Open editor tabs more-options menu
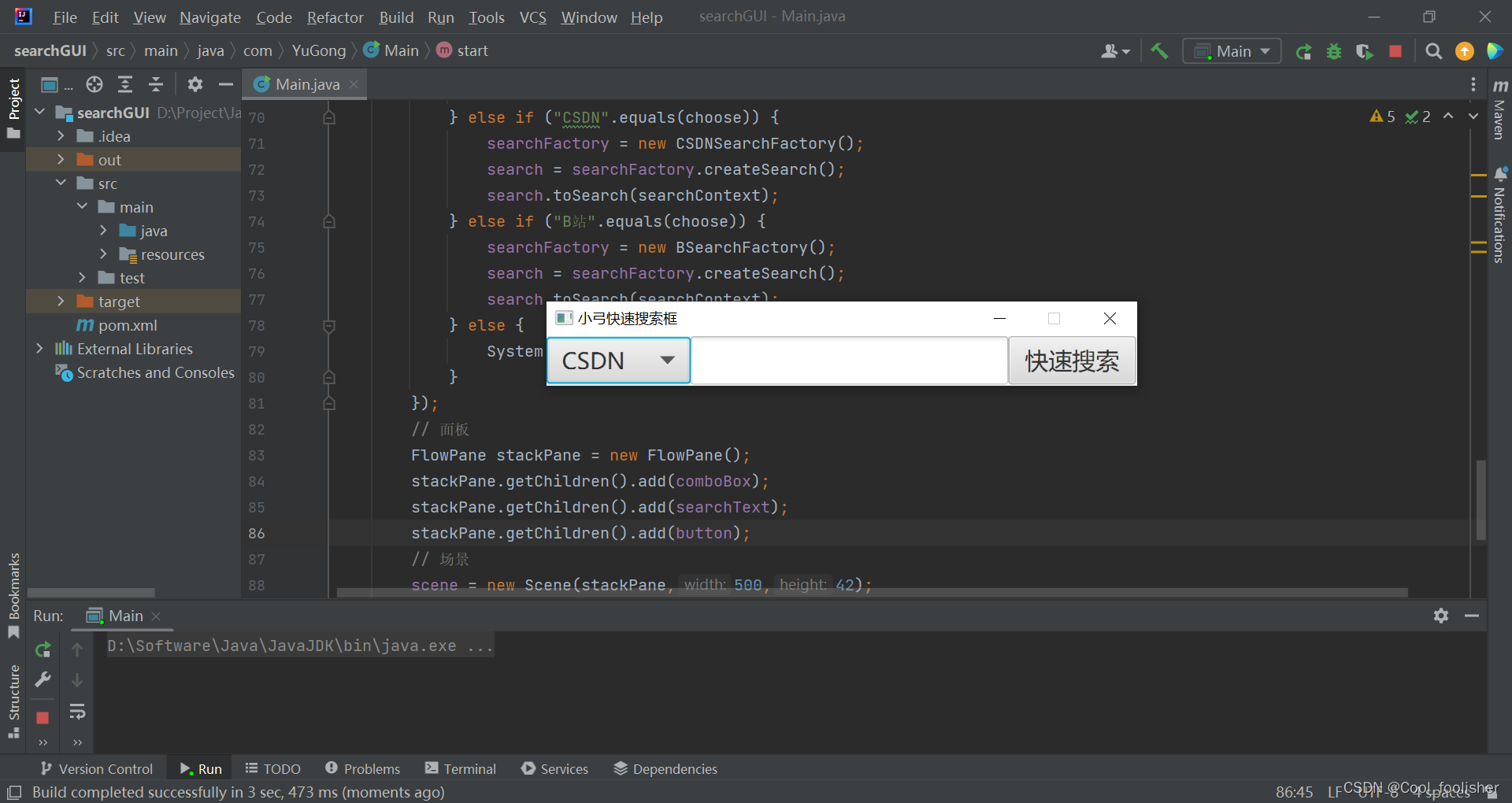 tap(1473, 84)
